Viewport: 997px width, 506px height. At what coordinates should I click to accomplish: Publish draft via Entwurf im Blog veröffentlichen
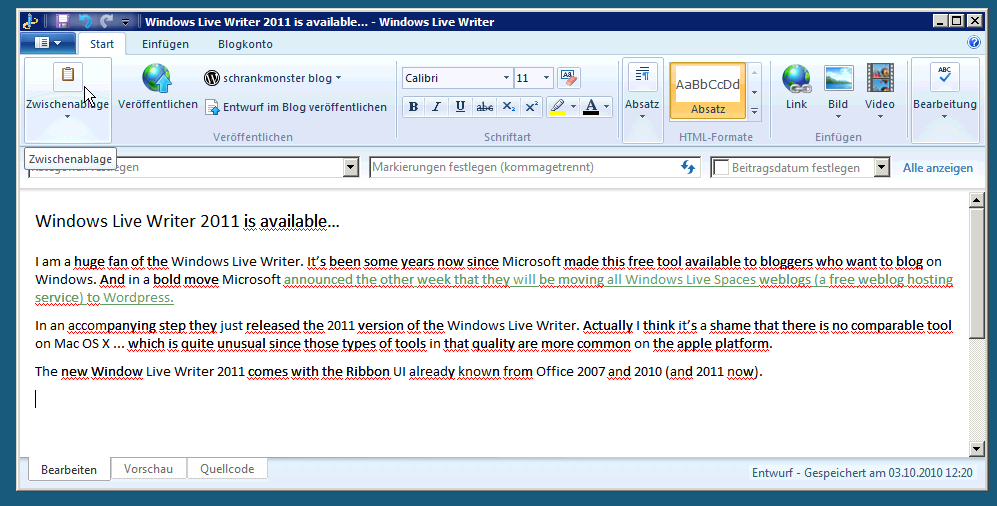[x=296, y=107]
